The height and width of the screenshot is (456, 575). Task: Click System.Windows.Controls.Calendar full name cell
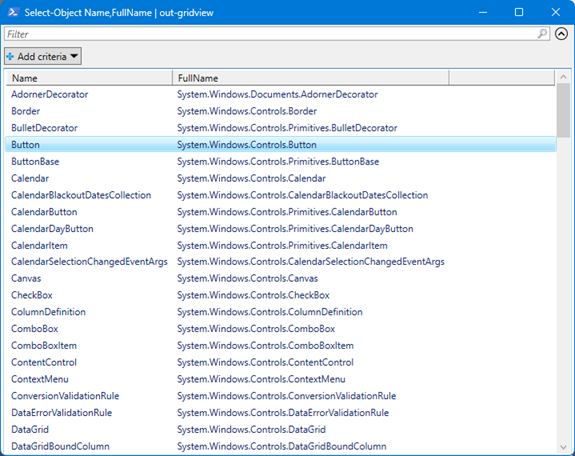[x=251, y=178]
